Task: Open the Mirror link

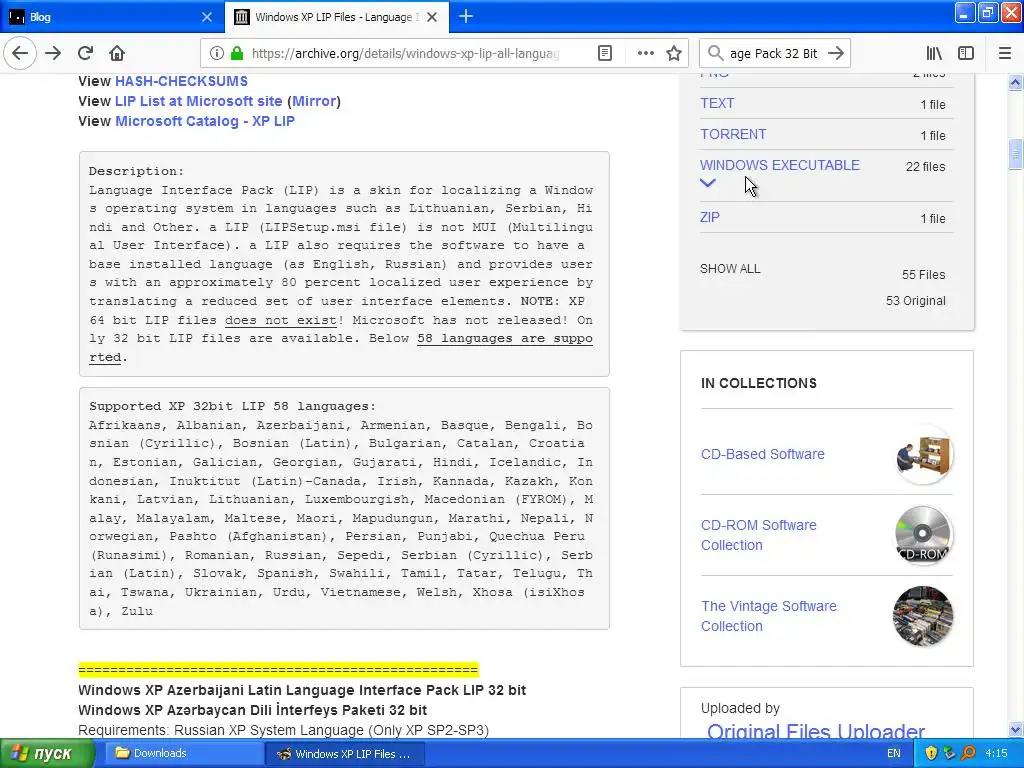Action: (x=313, y=101)
